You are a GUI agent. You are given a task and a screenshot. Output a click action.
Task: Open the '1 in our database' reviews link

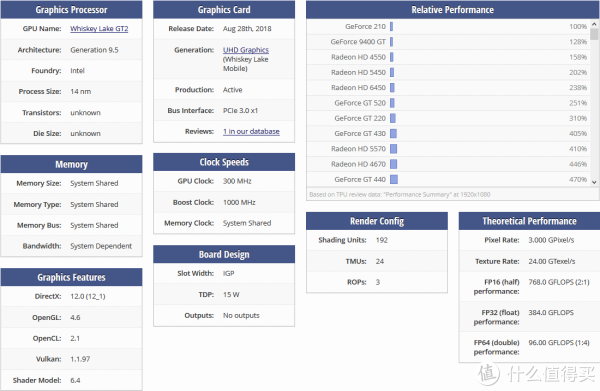coord(251,131)
